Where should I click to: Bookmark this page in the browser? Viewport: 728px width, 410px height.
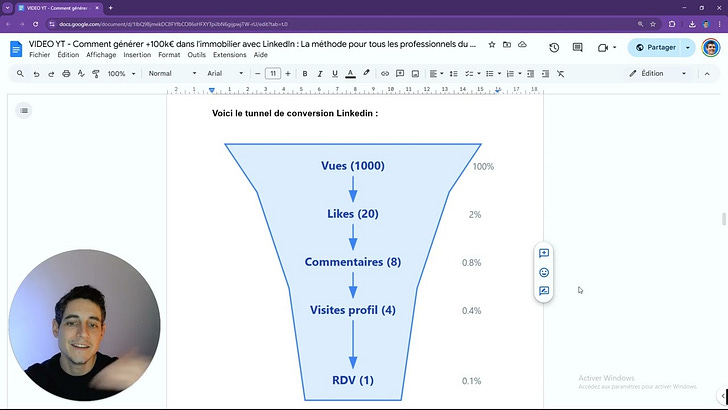(653, 24)
